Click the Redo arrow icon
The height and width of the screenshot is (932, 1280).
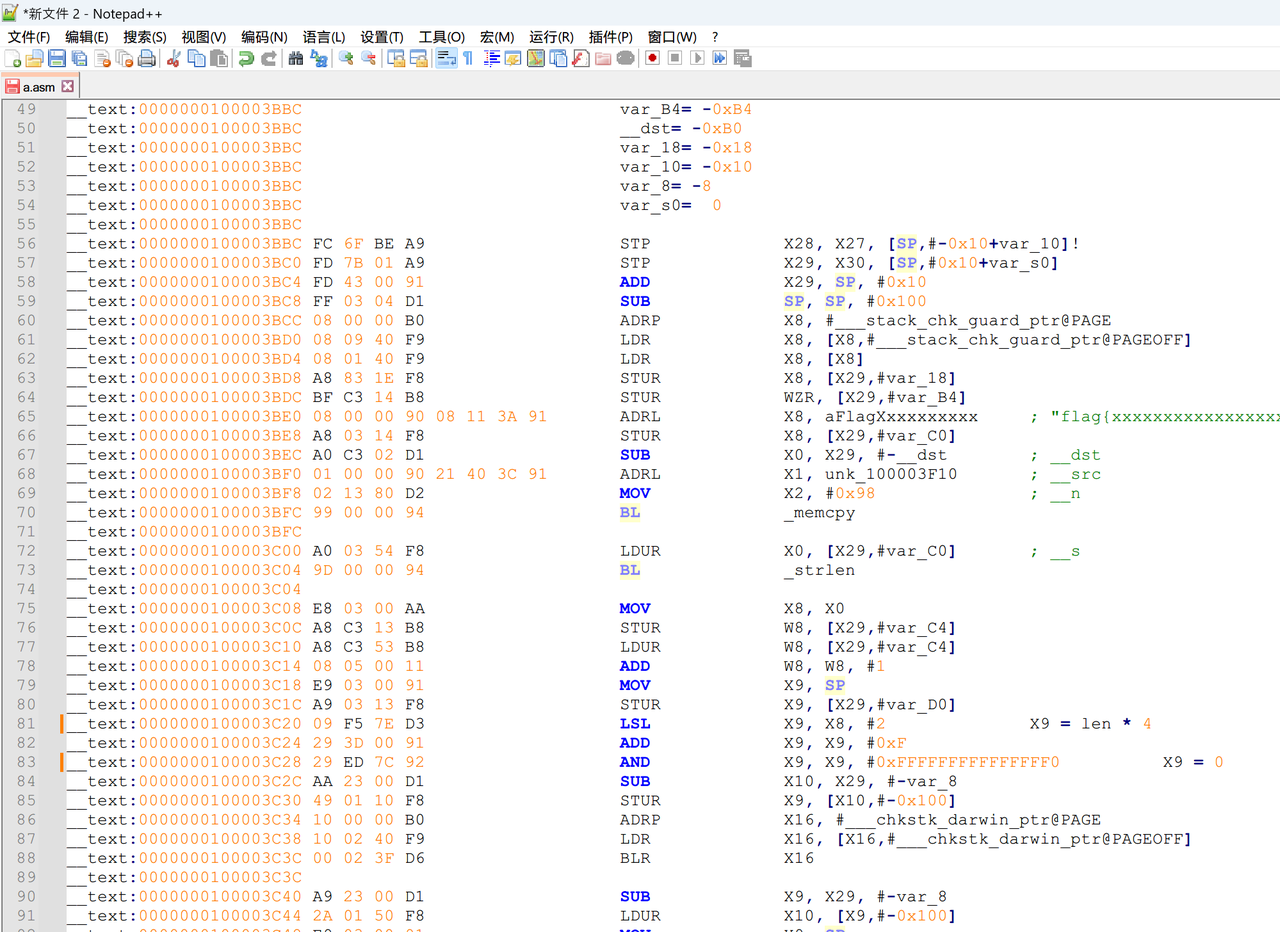coord(268,59)
